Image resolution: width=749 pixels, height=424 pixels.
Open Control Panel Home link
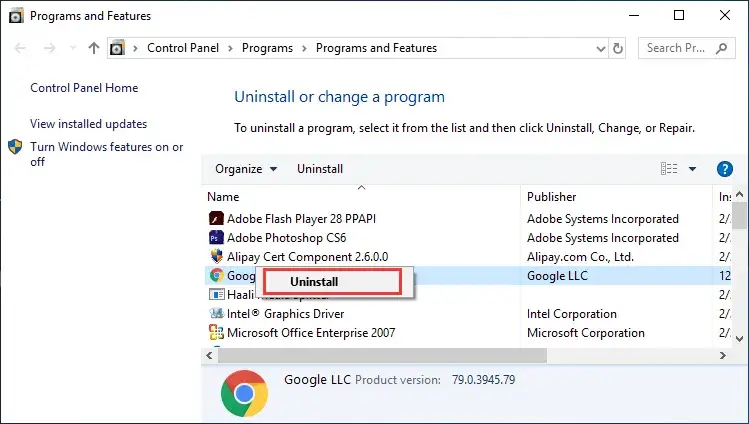[x=84, y=88]
